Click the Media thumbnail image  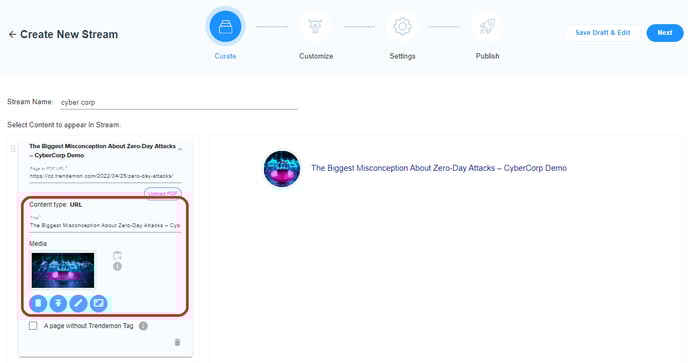pos(63,270)
